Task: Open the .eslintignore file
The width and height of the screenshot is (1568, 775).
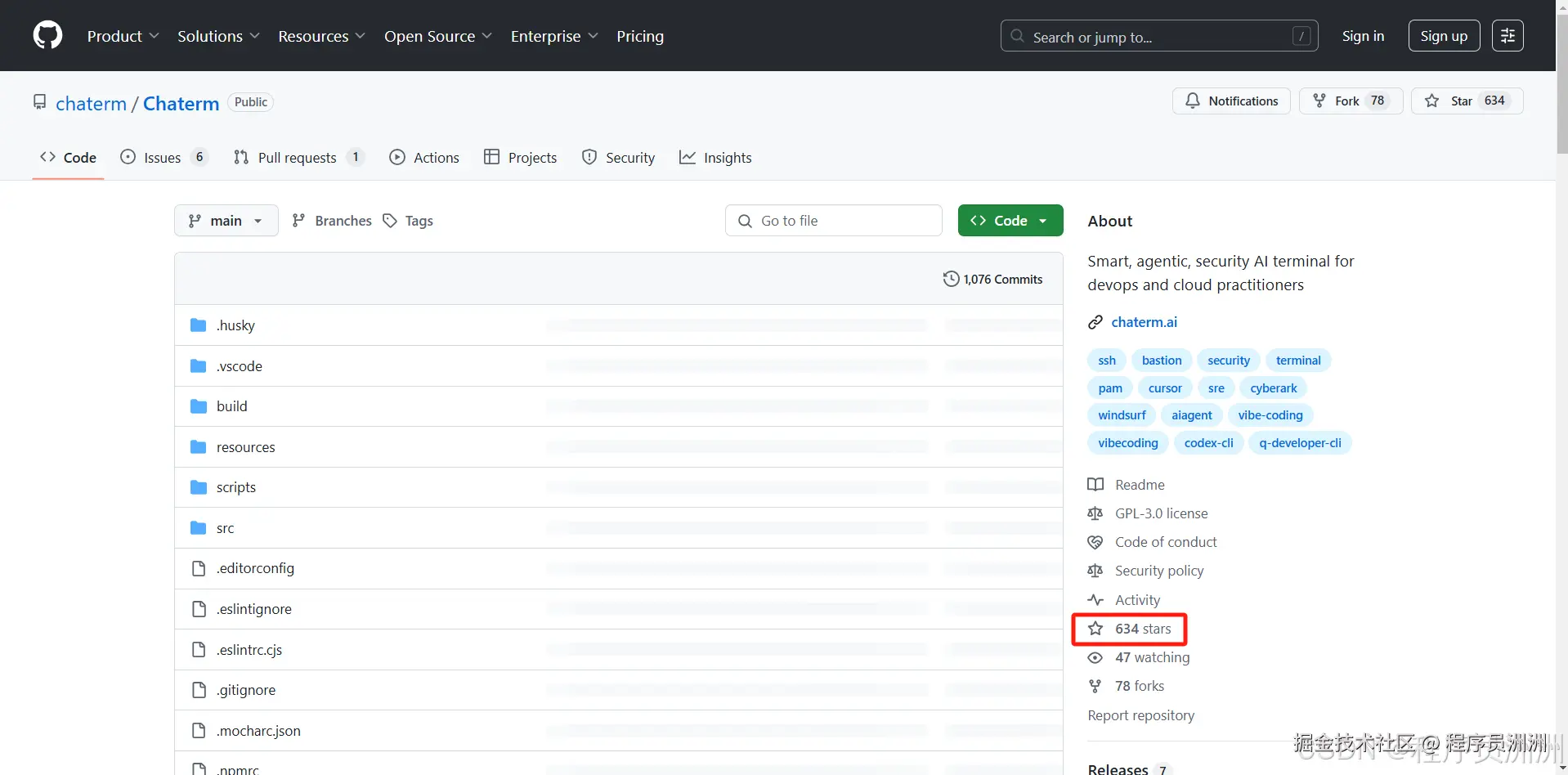Action: coord(253,609)
